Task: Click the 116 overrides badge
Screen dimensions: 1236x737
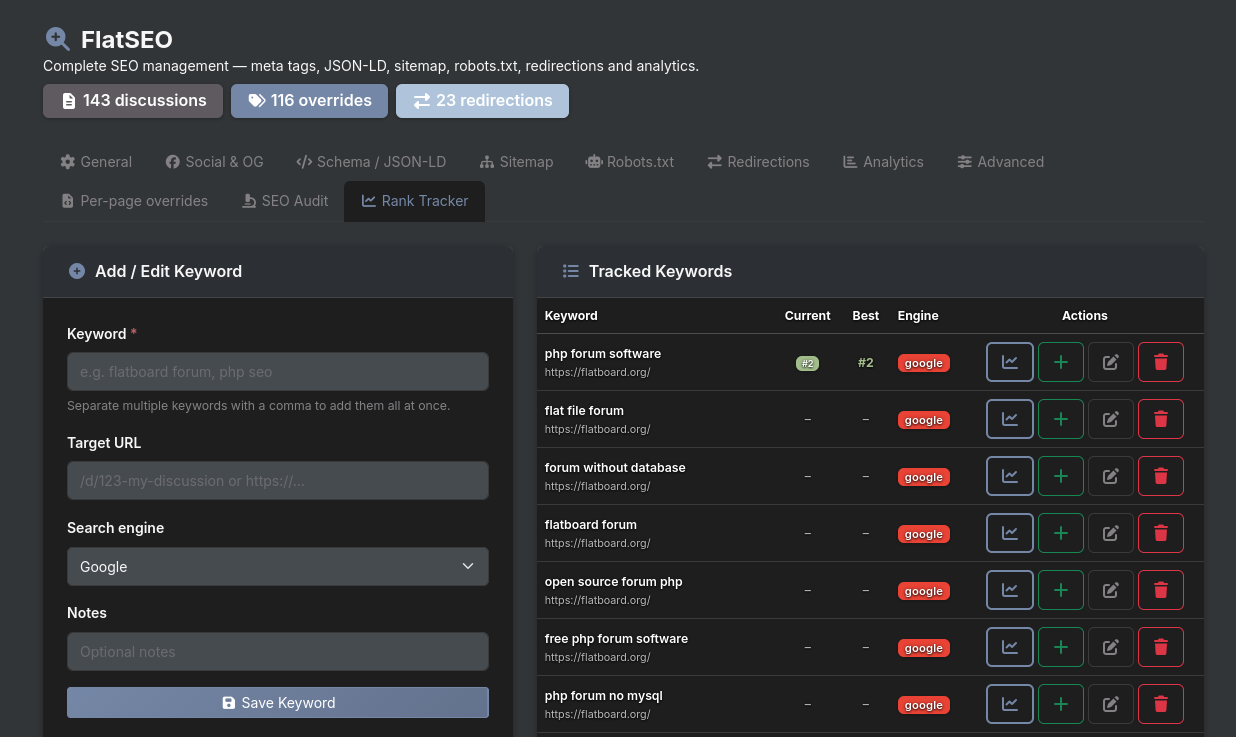Action: (x=309, y=101)
